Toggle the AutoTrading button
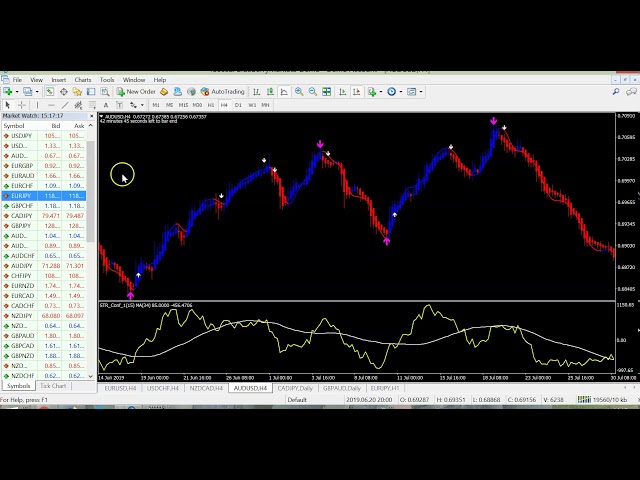The image size is (640, 480). click(x=222, y=91)
